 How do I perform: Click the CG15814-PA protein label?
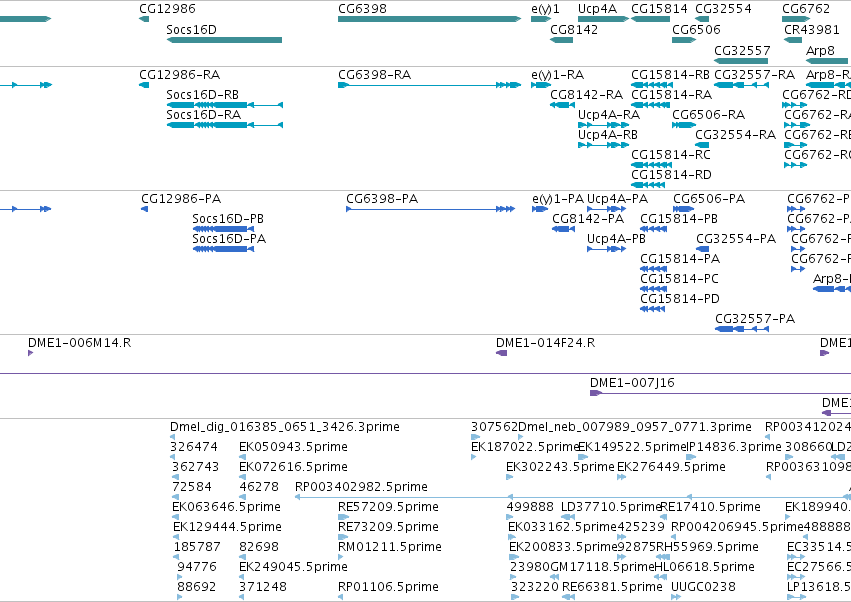[x=679, y=259]
